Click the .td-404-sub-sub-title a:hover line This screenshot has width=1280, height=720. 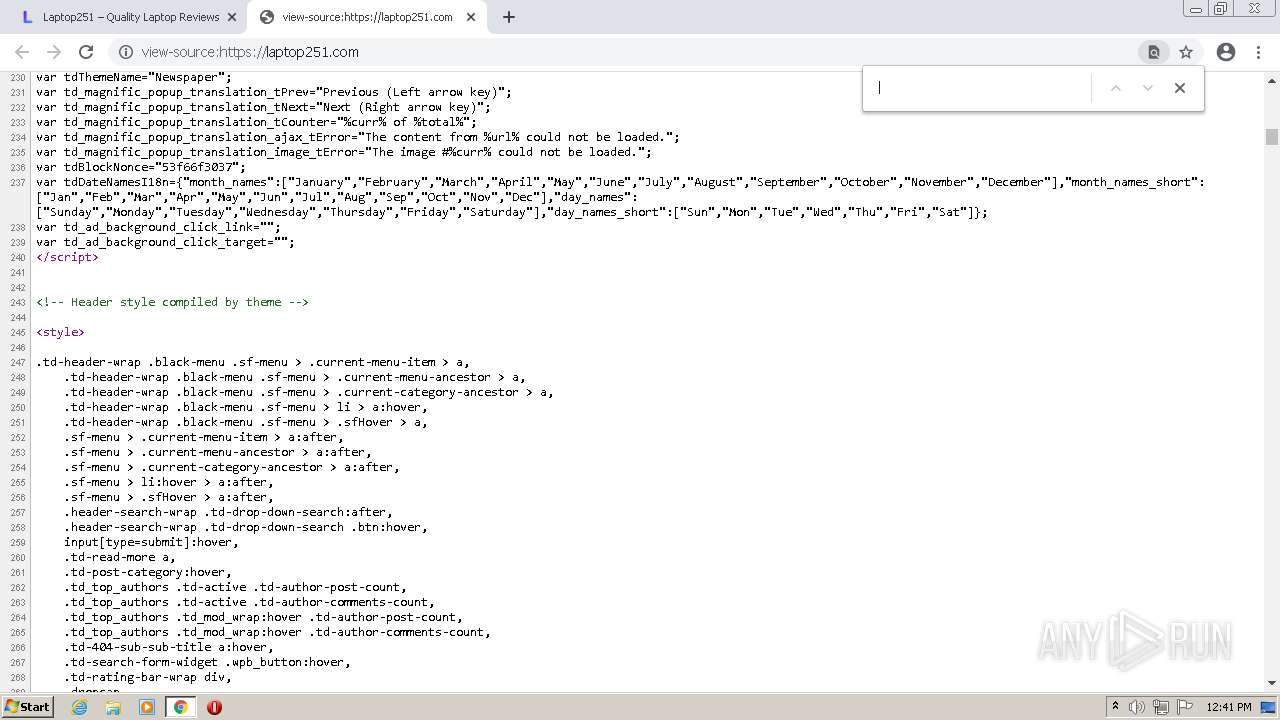(x=168, y=647)
